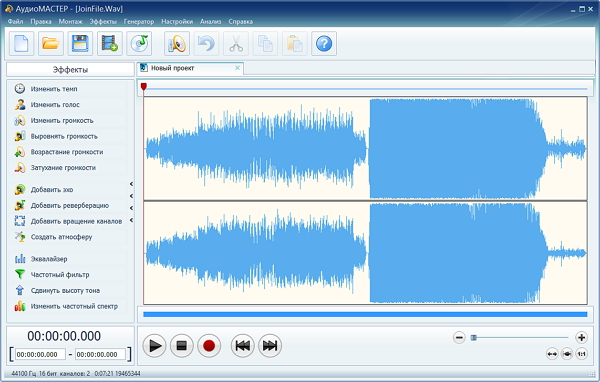
Task: Click person icon next to Изменить голос
Action: [x=20, y=104]
